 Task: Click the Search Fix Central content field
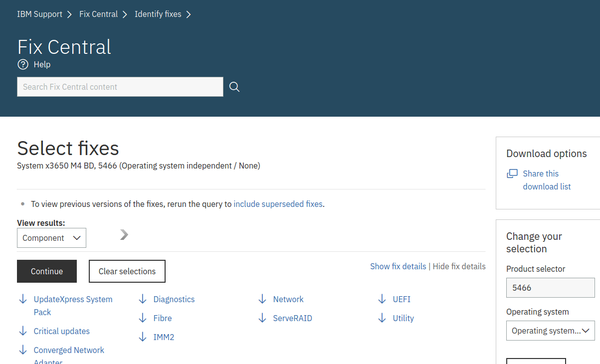(x=120, y=87)
